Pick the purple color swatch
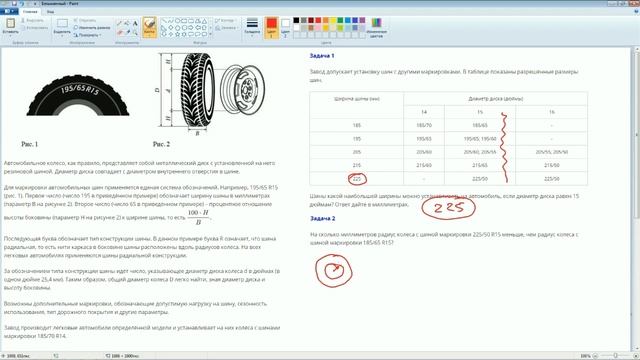The image size is (640, 360). coord(362,20)
